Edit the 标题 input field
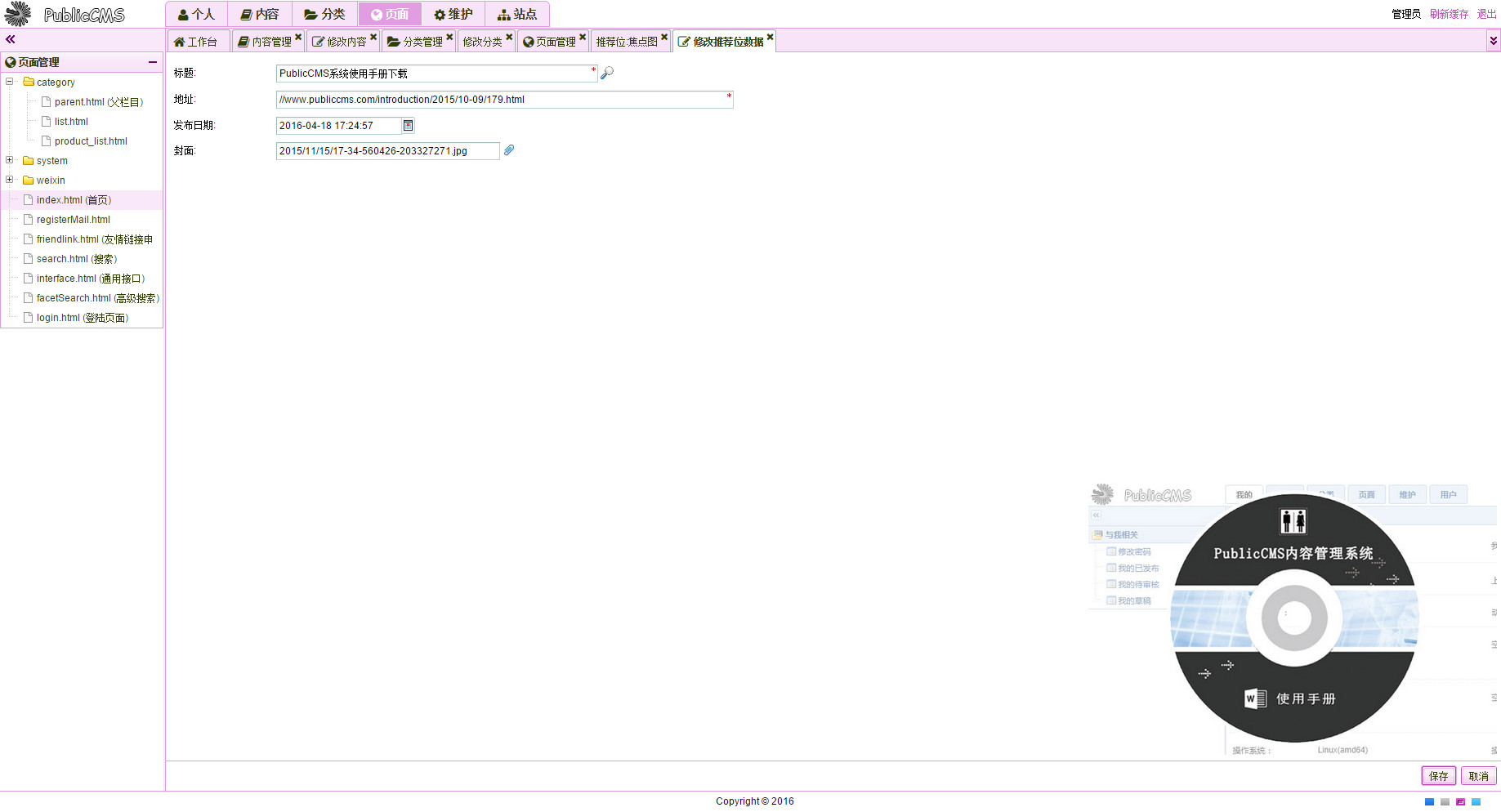 tap(437, 74)
